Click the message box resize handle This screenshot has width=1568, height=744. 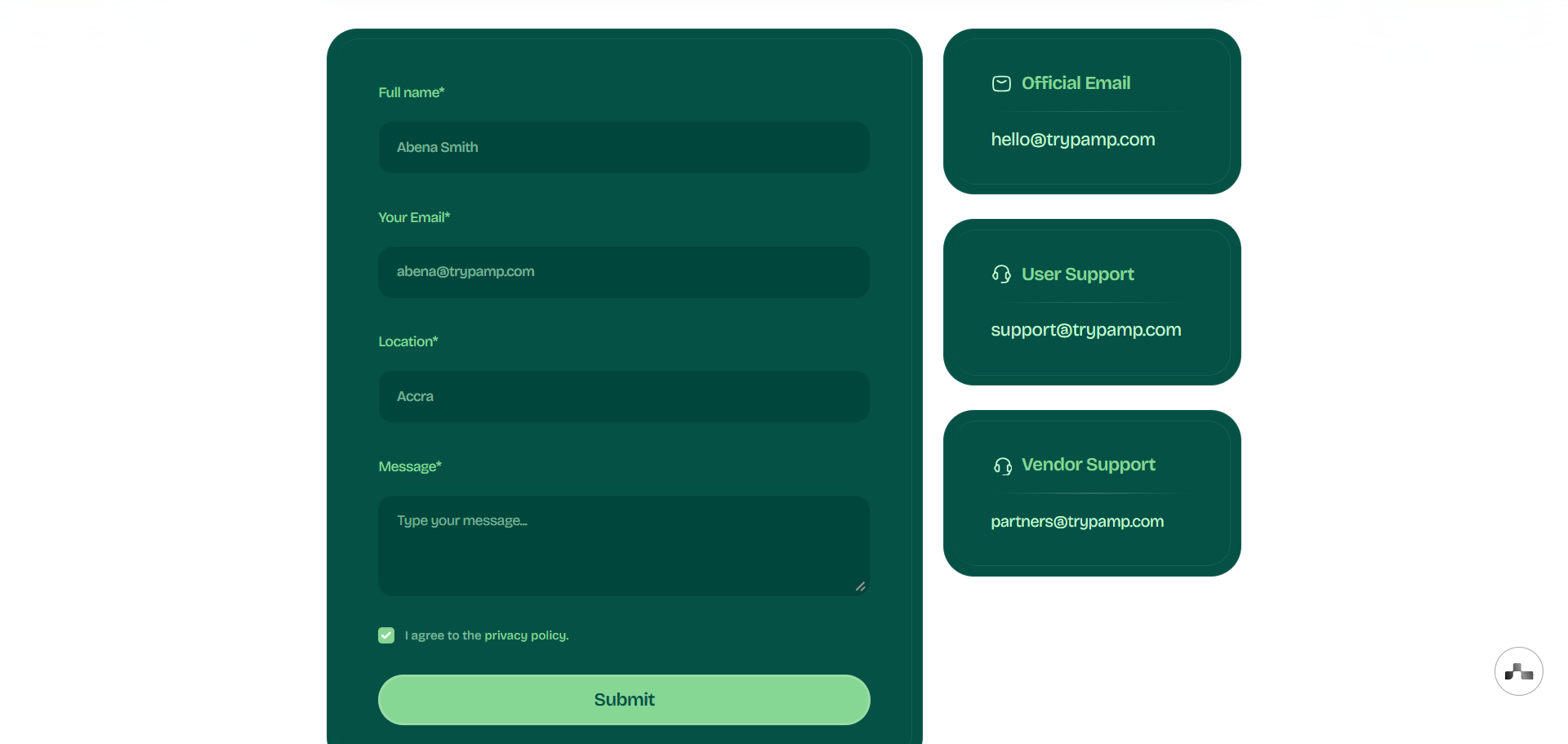(860, 586)
